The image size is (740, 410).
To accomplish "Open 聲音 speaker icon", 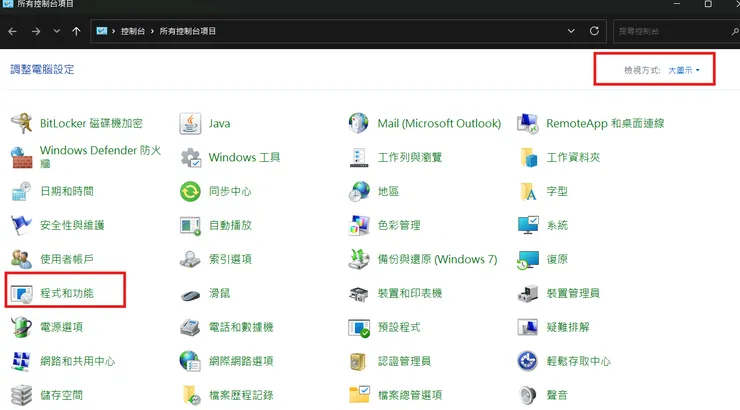I will [x=528, y=395].
